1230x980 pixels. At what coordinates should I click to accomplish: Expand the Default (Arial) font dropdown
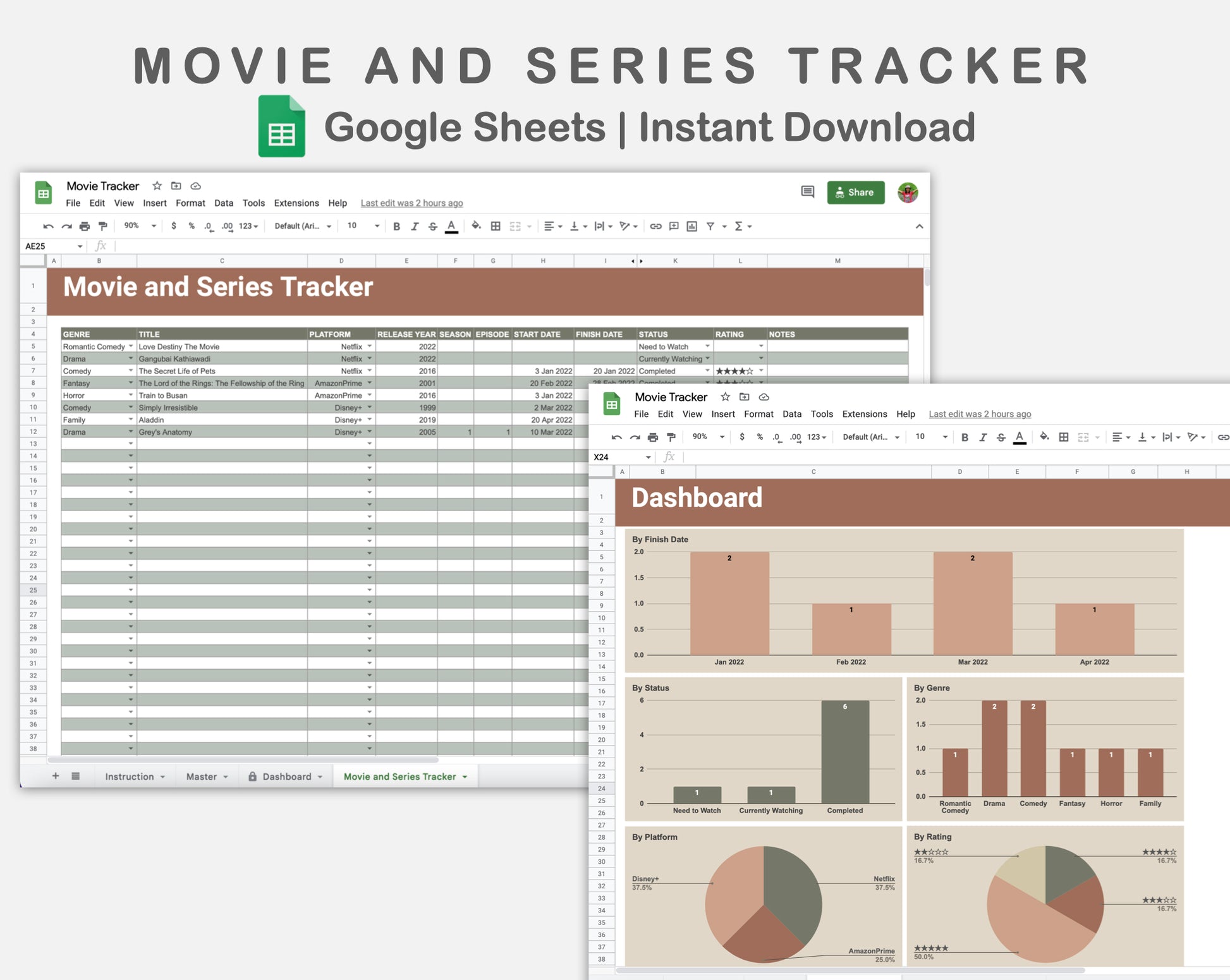tap(302, 226)
